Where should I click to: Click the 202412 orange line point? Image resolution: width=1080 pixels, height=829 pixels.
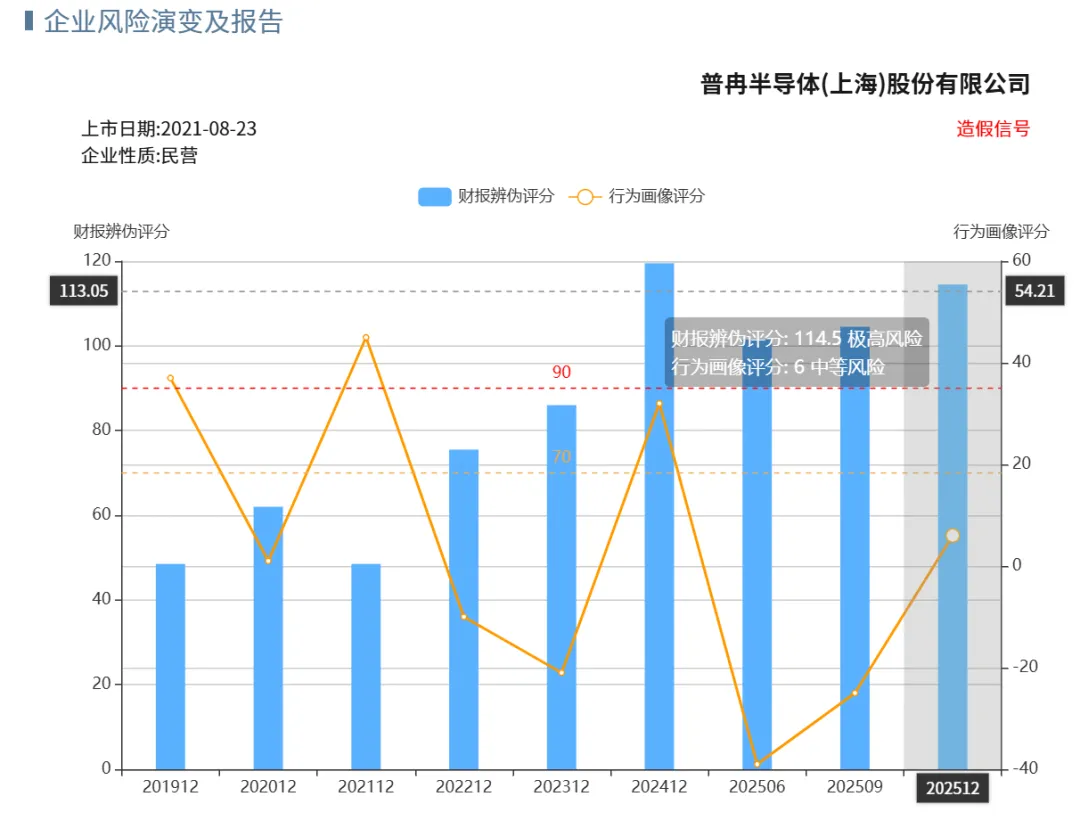tap(659, 403)
